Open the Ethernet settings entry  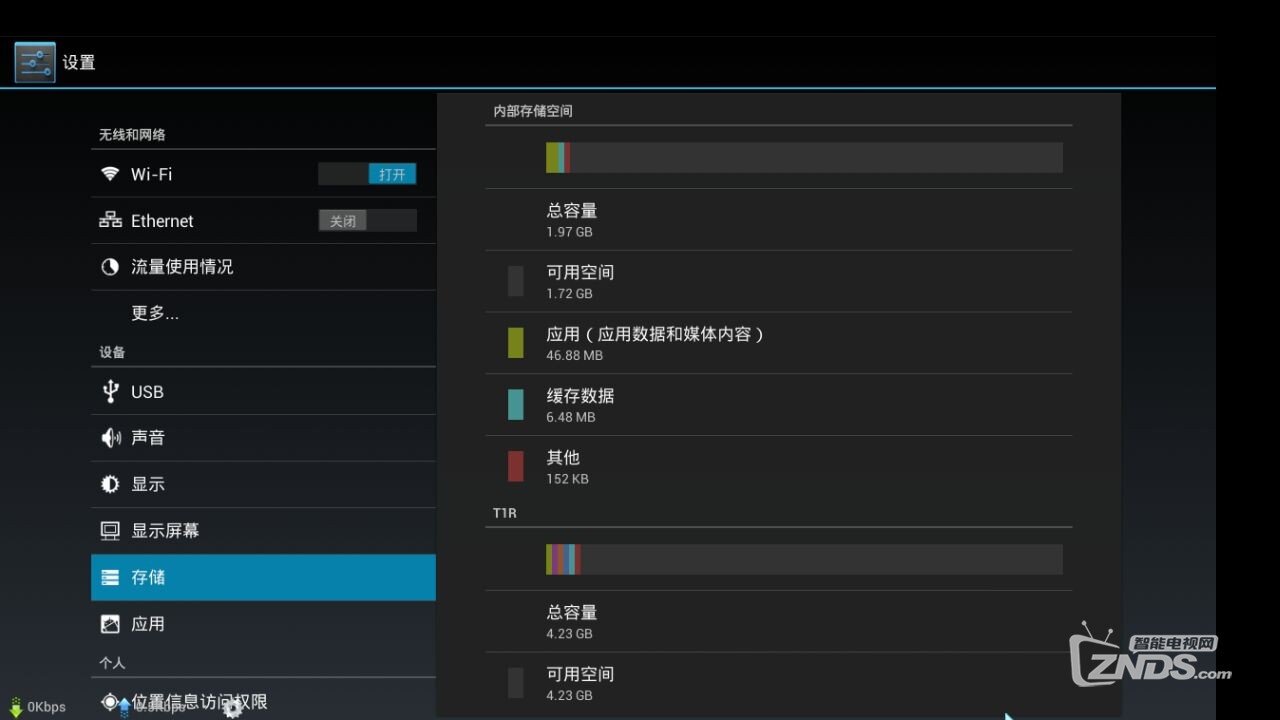(x=263, y=221)
